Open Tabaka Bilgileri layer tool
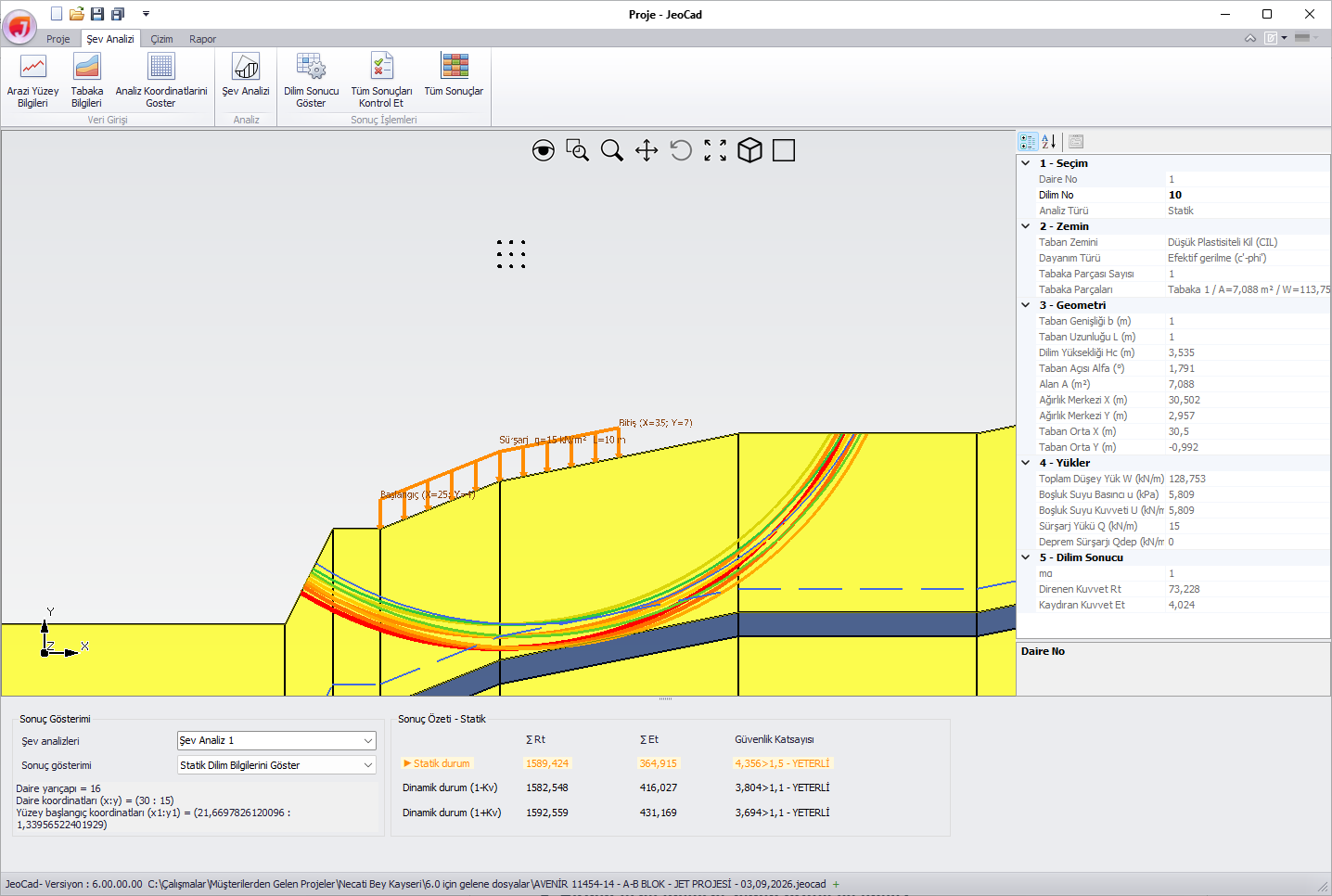1332x896 pixels. pos(86,81)
